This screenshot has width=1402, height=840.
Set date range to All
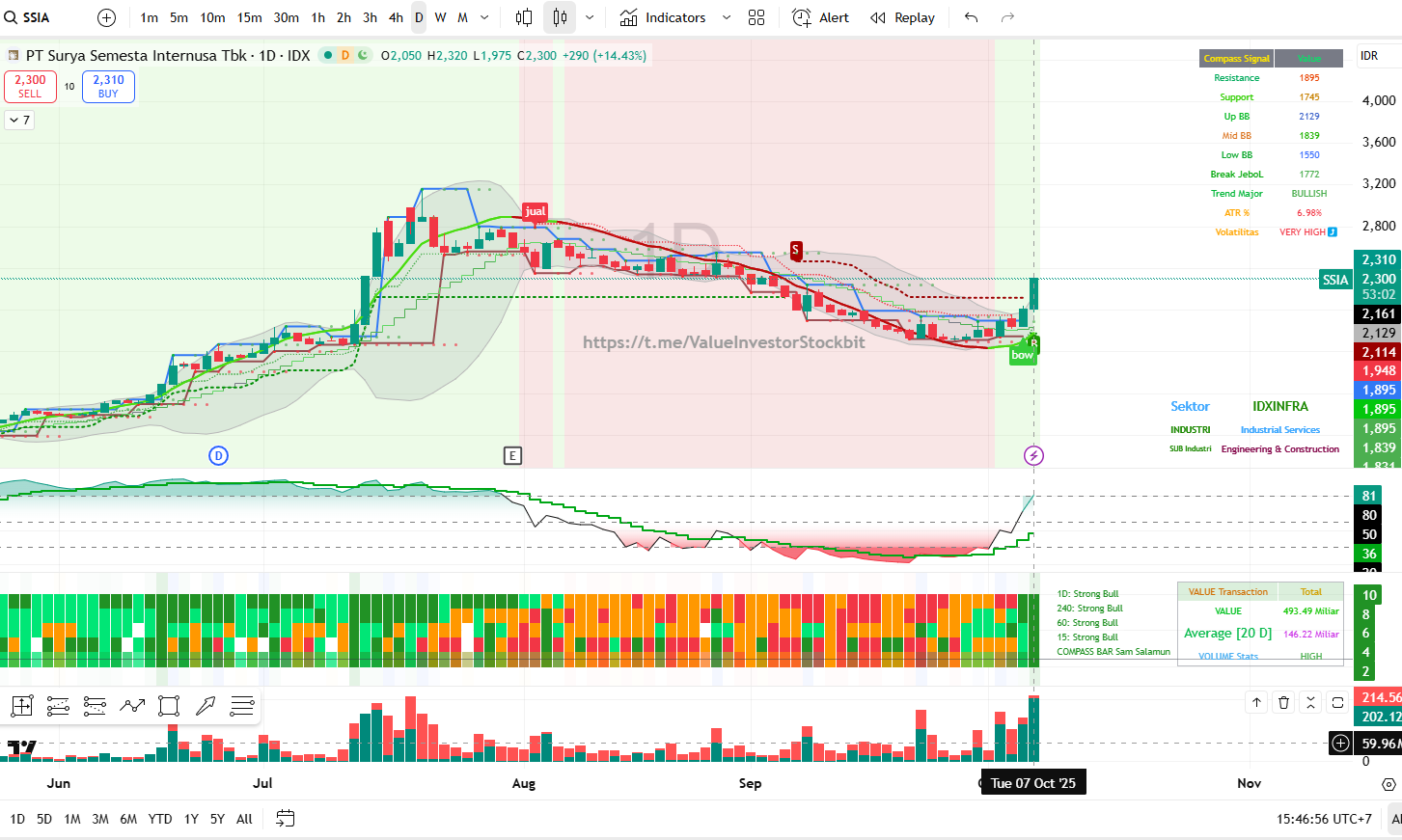point(244,819)
